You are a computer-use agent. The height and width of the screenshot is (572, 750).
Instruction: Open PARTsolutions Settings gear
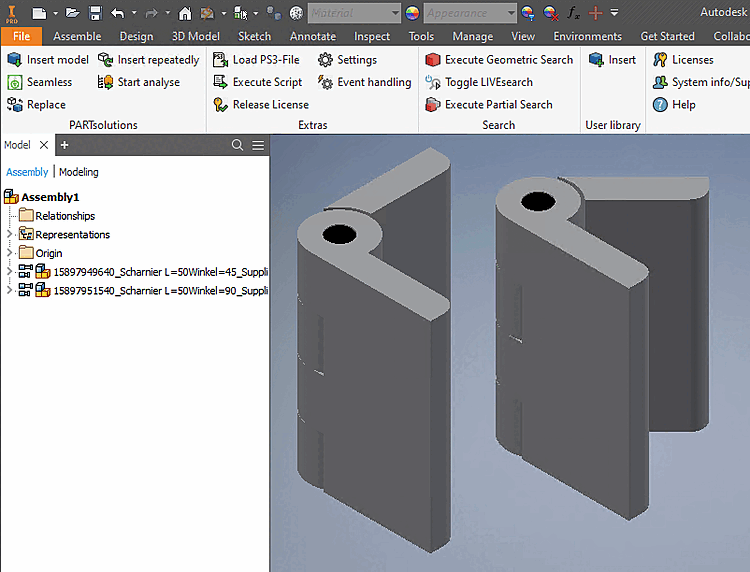[x=326, y=60]
